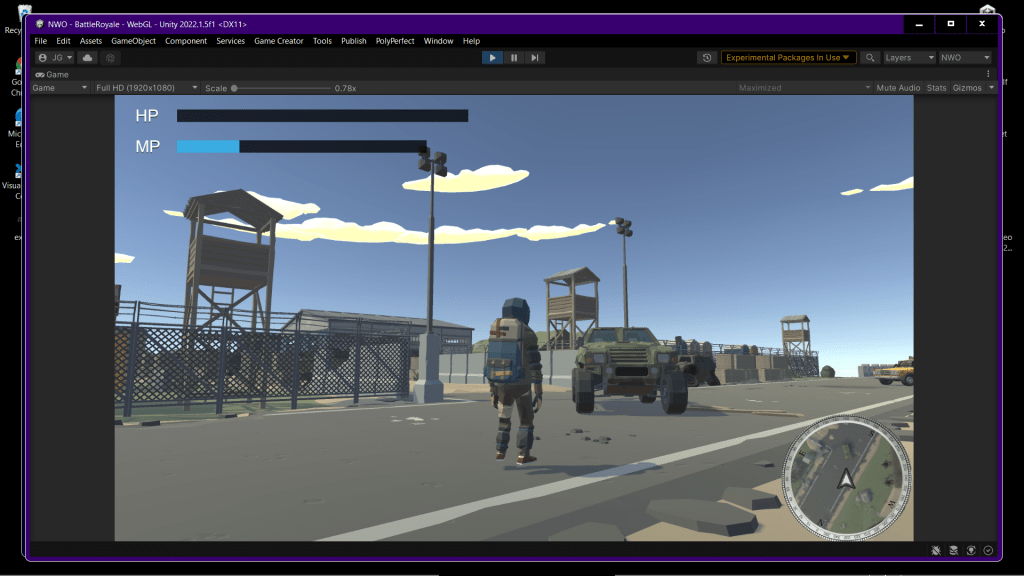Open the Undo History icon
This screenshot has height=576, width=1024.
pos(707,58)
